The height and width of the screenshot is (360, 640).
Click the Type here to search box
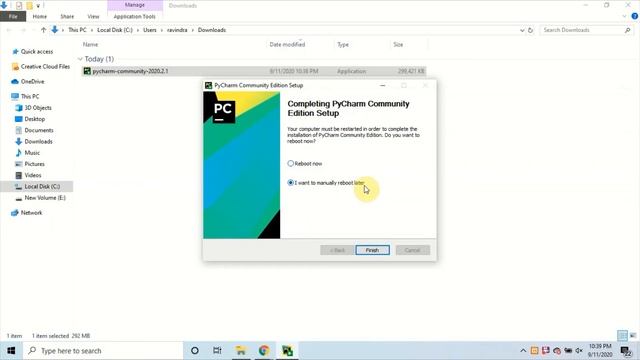click(103, 351)
